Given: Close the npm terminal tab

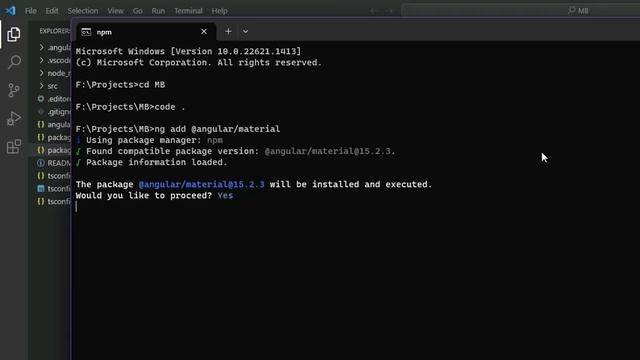Looking at the screenshot, I should (204, 31).
